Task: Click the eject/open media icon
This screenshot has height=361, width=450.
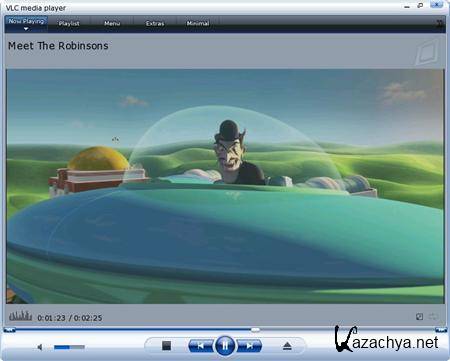Action: [287, 346]
